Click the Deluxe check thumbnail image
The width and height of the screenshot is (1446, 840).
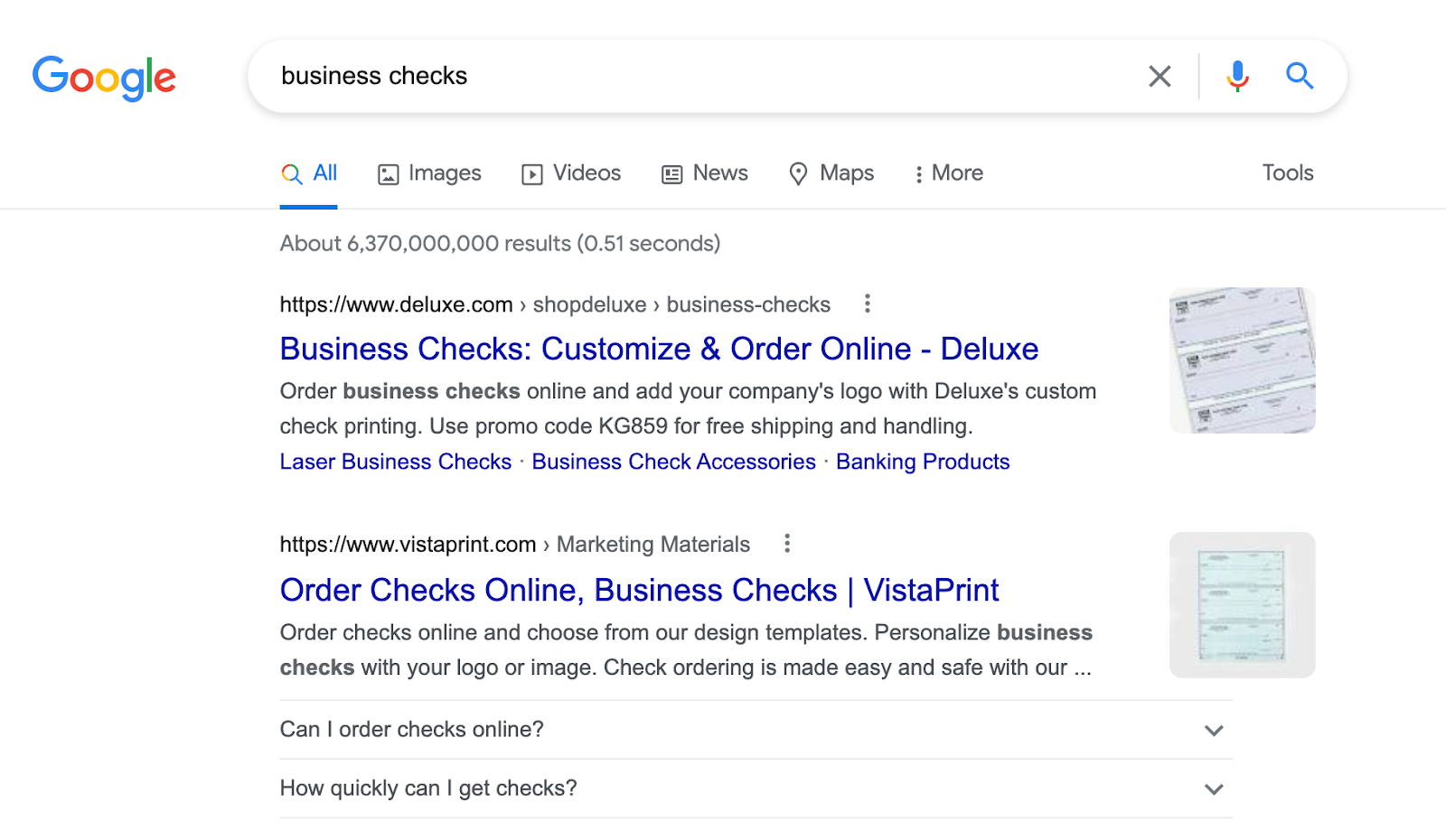pos(1241,359)
